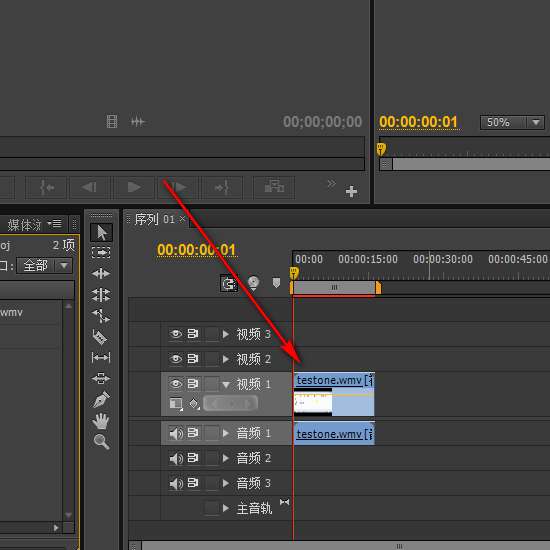This screenshot has width=550, height=550.
Task: Toggle track lock box on Audio 2
Action: click(212, 458)
